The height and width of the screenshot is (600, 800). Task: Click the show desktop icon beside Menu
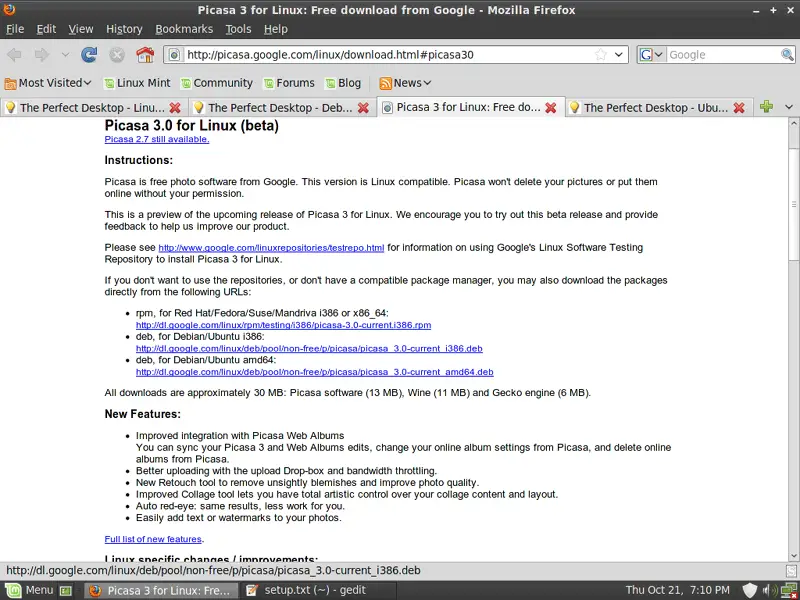click(x=66, y=591)
